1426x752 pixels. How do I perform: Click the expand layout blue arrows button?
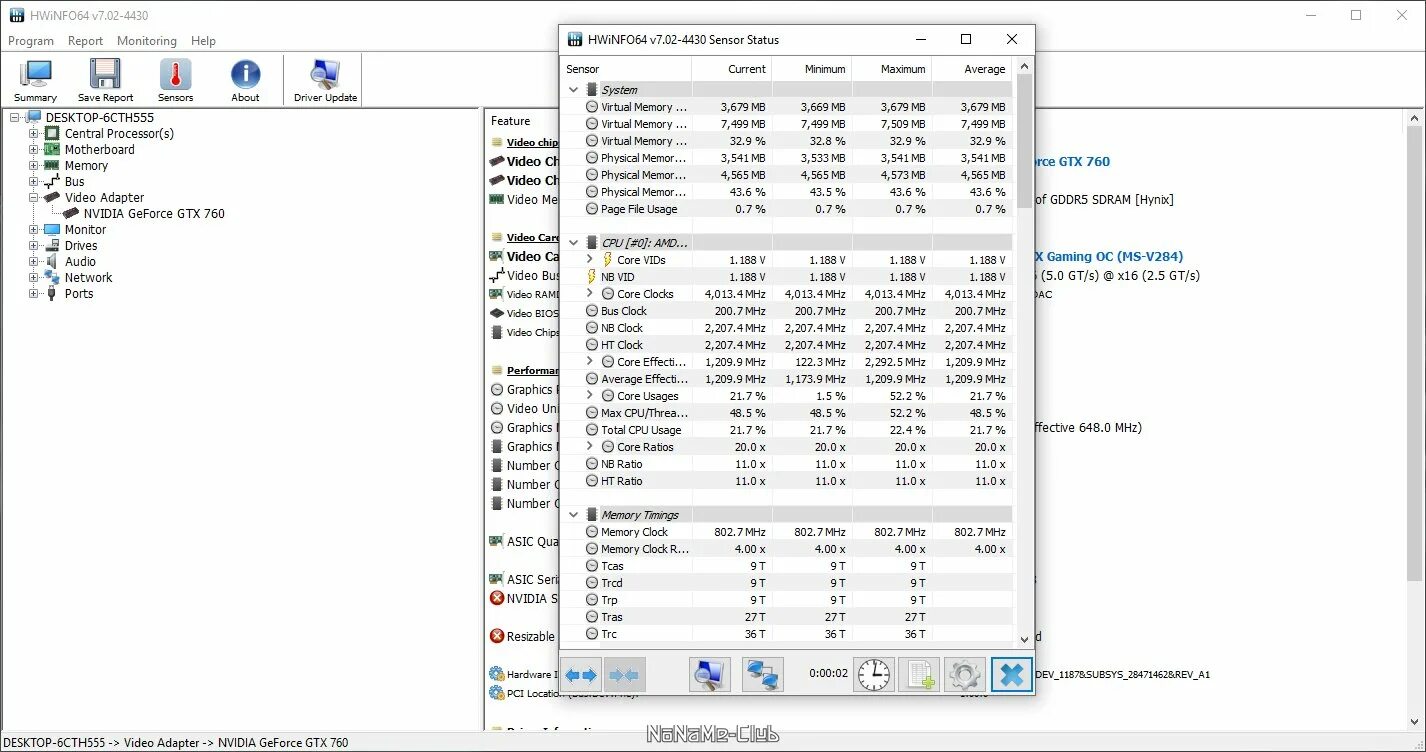click(x=581, y=675)
